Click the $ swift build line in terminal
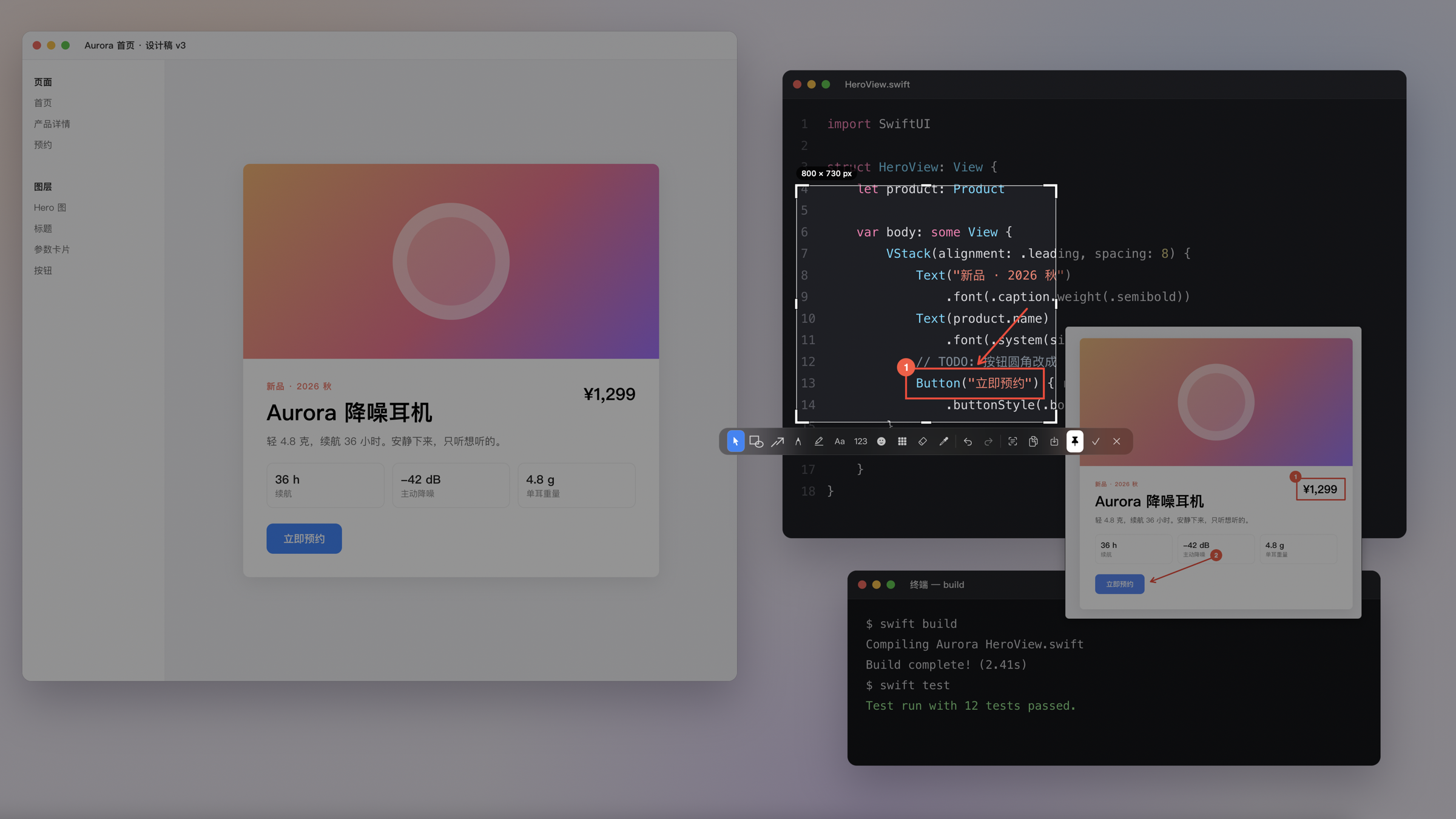Image resolution: width=1456 pixels, height=819 pixels. coord(911,624)
